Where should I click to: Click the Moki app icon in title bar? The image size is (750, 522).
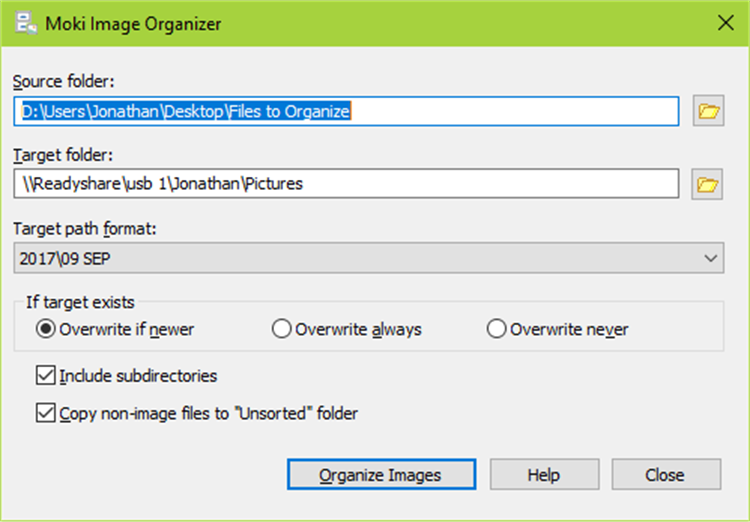click(x=25, y=23)
